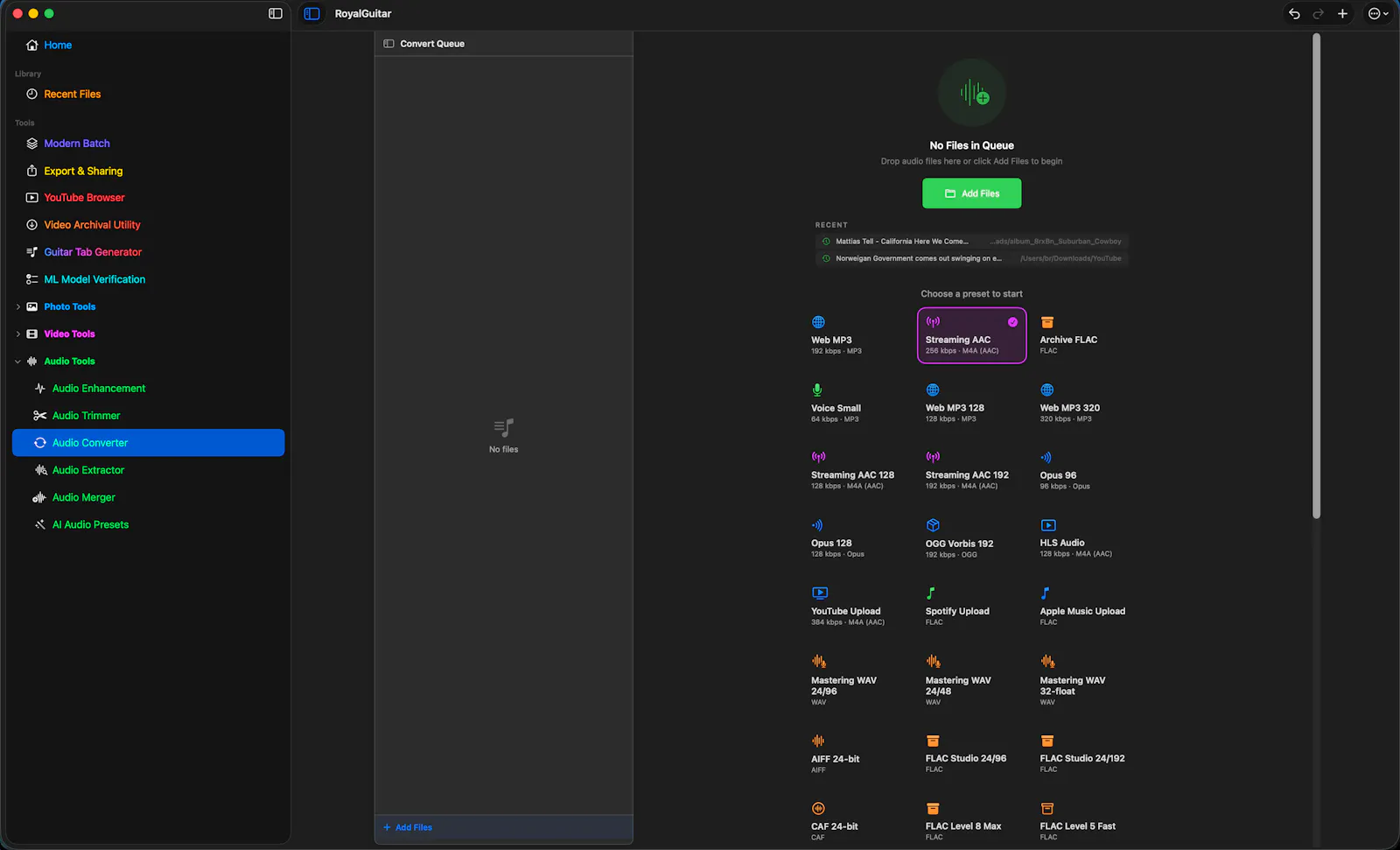Open Recent Files in the Library
This screenshot has height=850, width=1400.
pyautogui.click(x=148, y=94)
